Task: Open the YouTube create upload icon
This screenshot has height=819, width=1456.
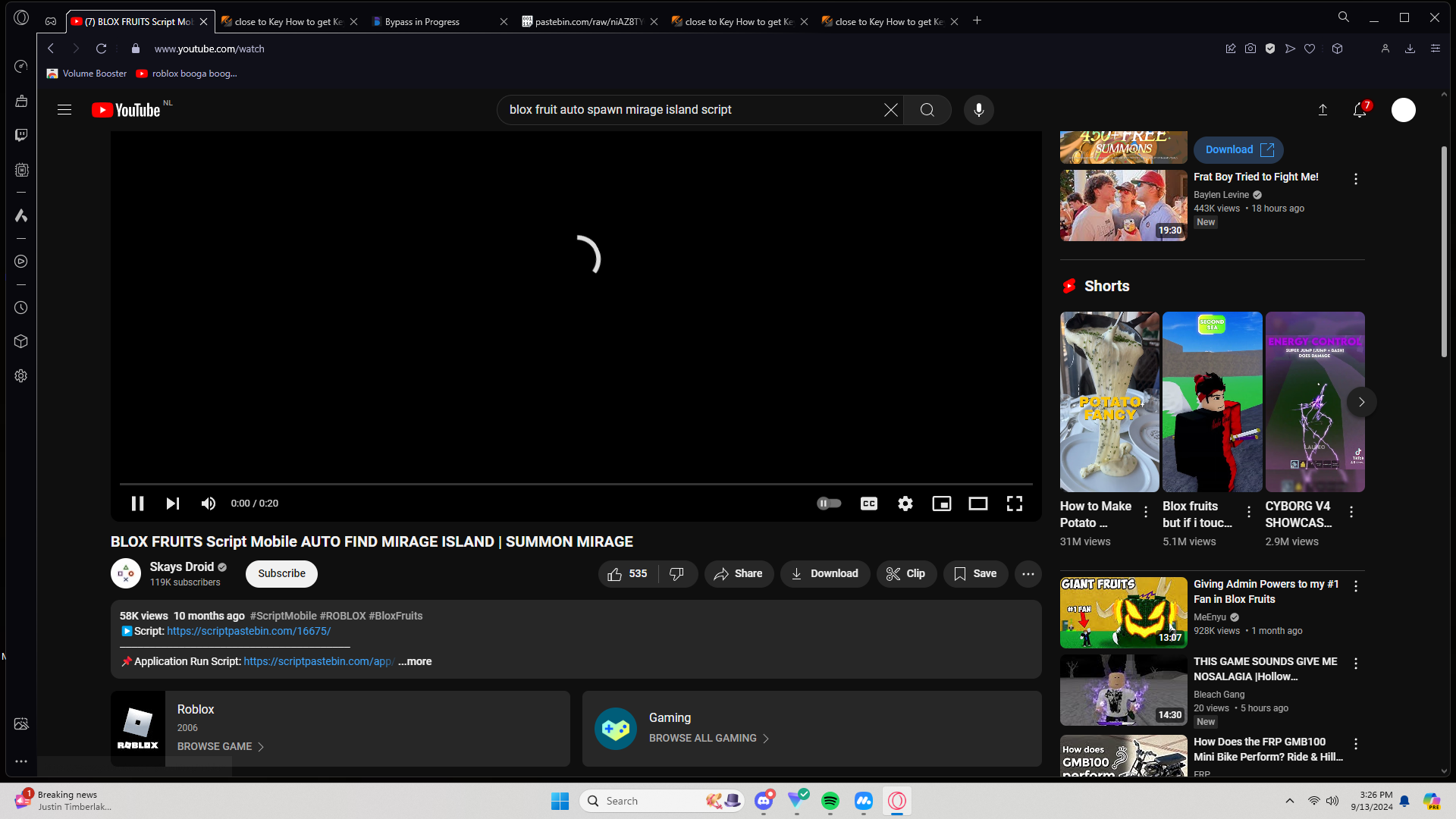Action: (1323, 110)
